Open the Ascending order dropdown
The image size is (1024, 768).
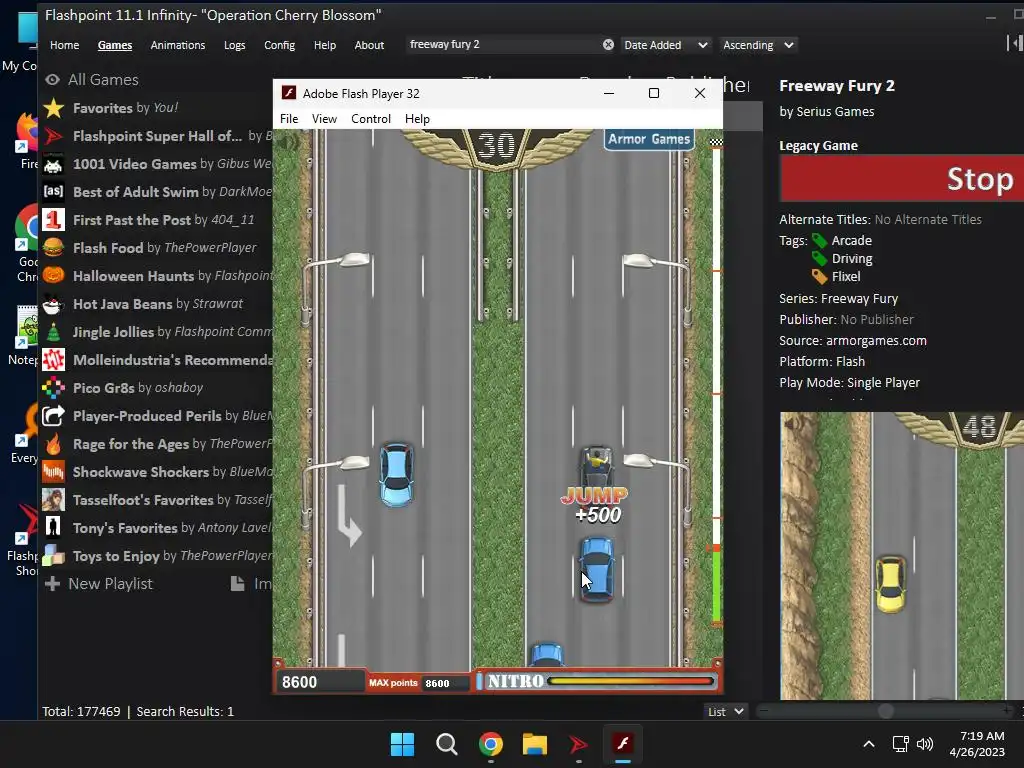758,45
